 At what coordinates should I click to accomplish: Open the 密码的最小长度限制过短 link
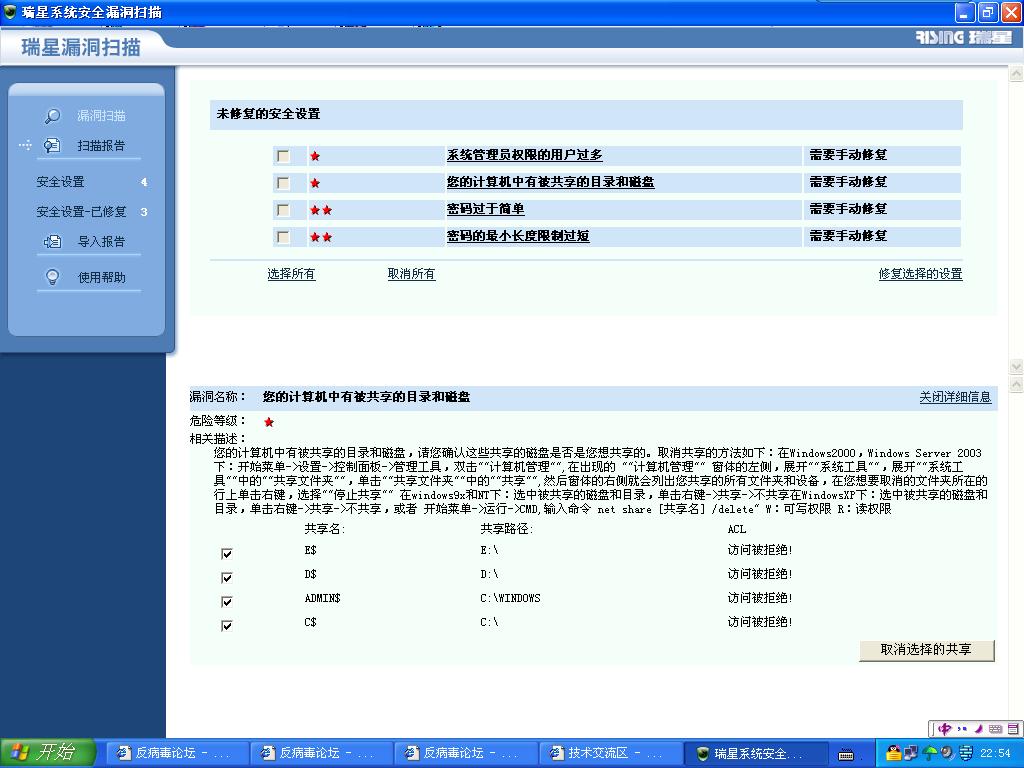518,236
